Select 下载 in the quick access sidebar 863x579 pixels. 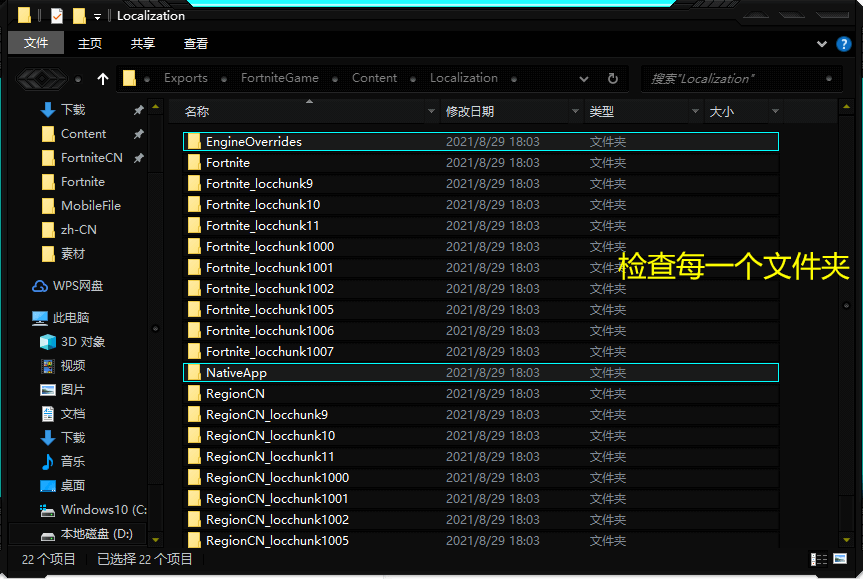coord(63,110)
